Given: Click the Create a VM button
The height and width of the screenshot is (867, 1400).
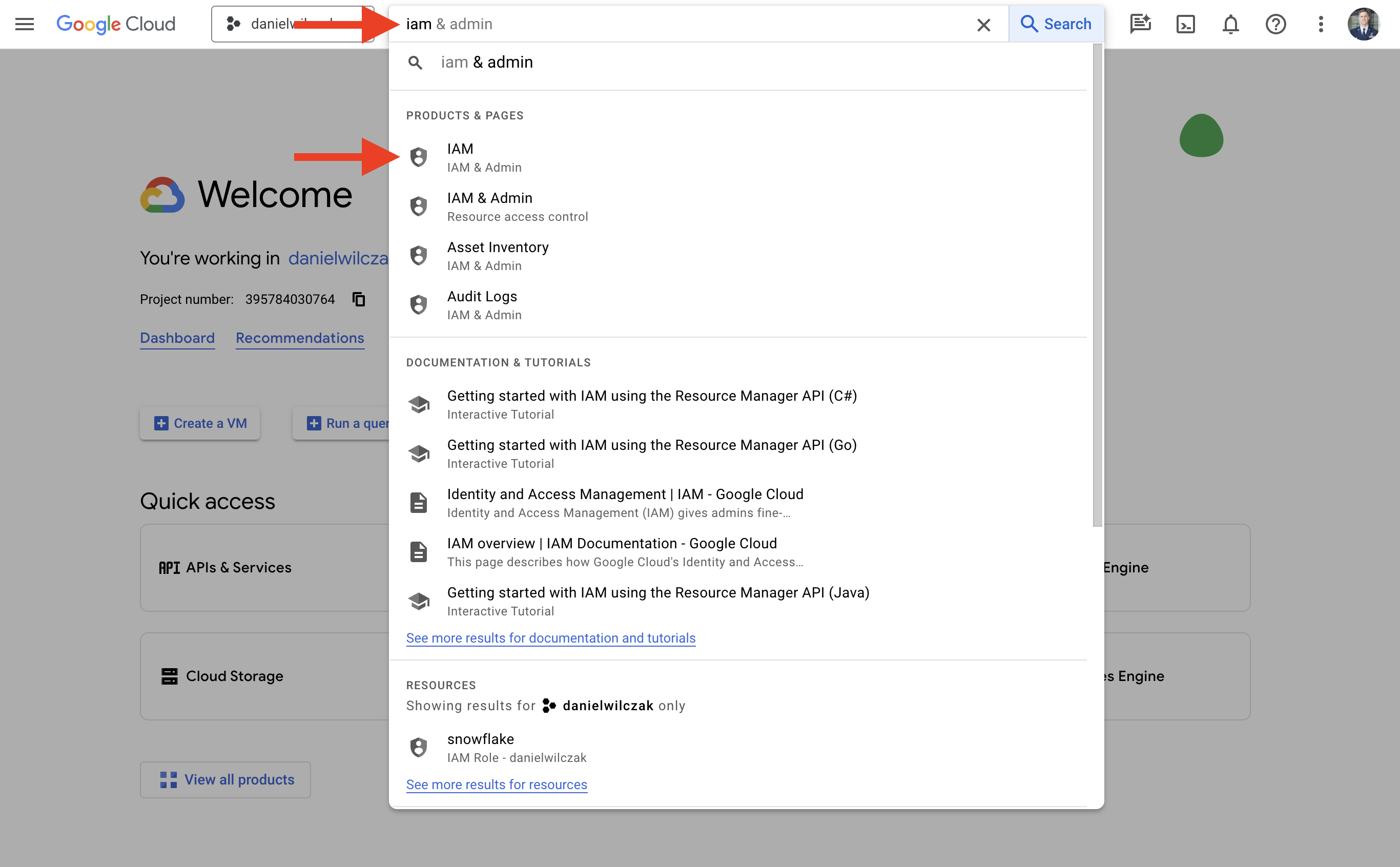Looking at the screenshot, I should [x=200, y=423].
